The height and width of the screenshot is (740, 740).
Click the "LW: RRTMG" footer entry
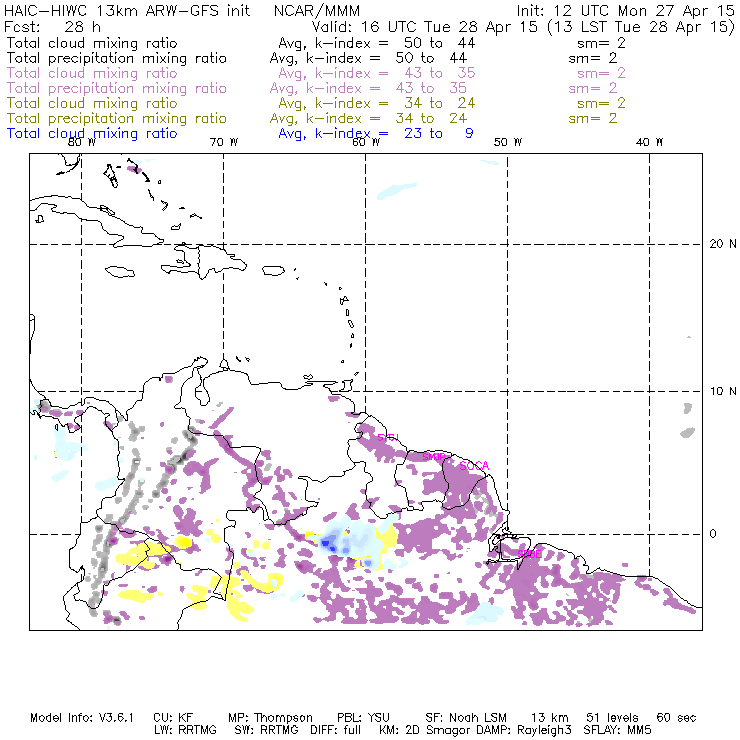(185, 730)
